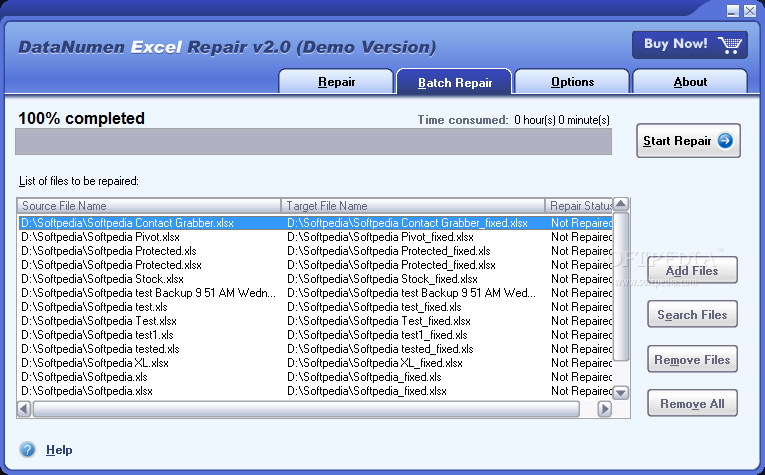The width and height of the screenshot is (765, 475).
Task: Click Not Repaired status of Pivot.xlsx row
Action: (582, 237)
